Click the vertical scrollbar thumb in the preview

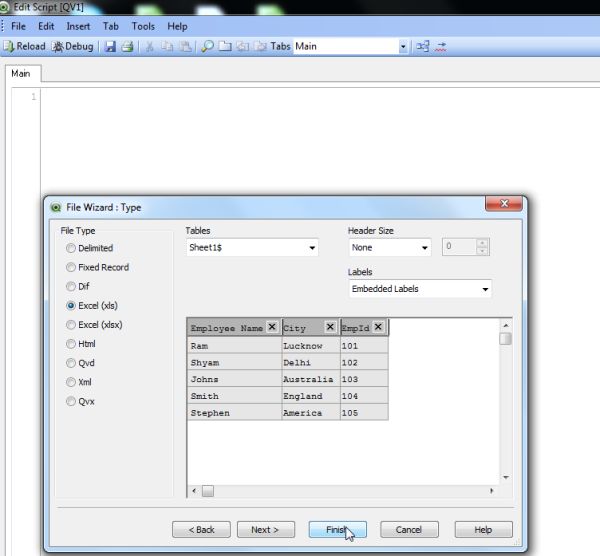click(x=505, y=339)
